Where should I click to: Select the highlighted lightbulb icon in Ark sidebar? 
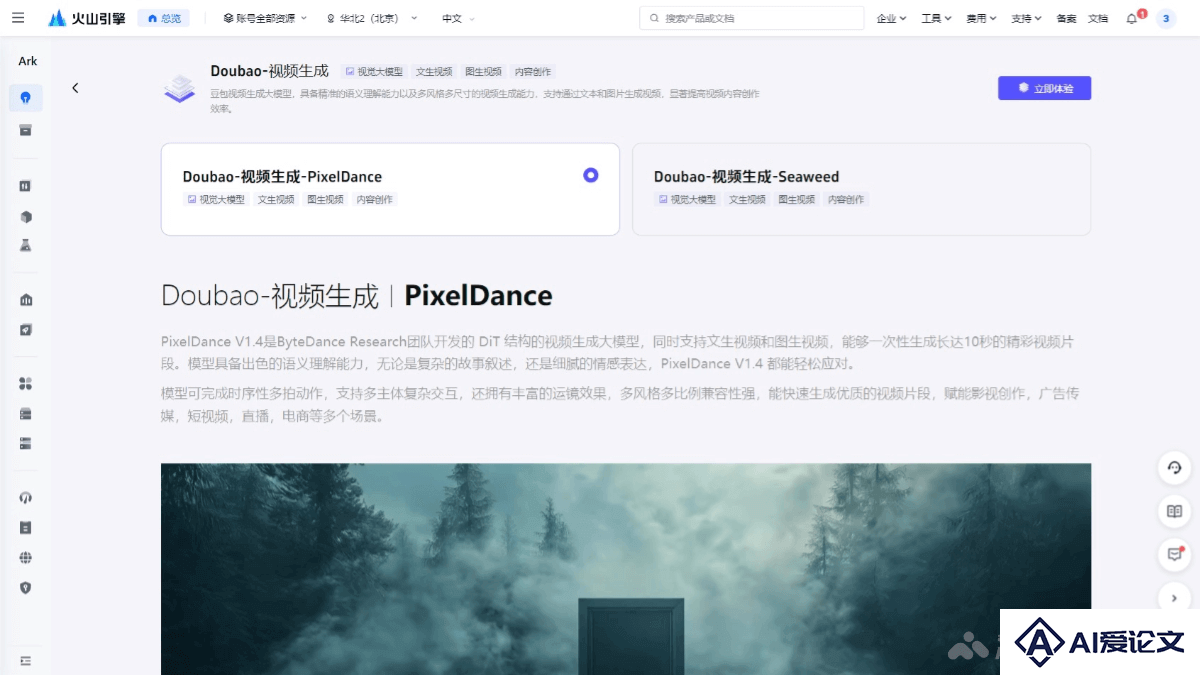point(26,98)
